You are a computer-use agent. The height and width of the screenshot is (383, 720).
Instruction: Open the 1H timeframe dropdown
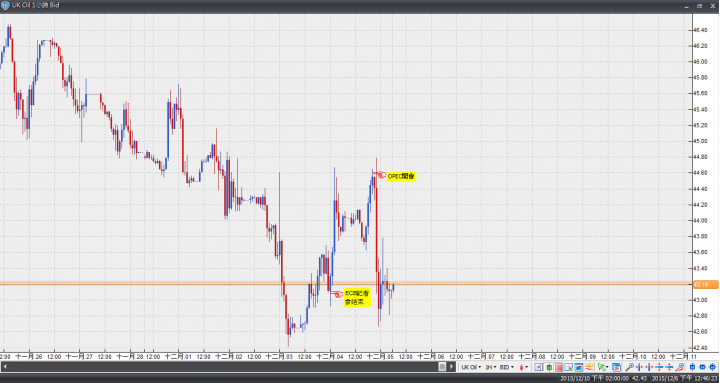490,367
